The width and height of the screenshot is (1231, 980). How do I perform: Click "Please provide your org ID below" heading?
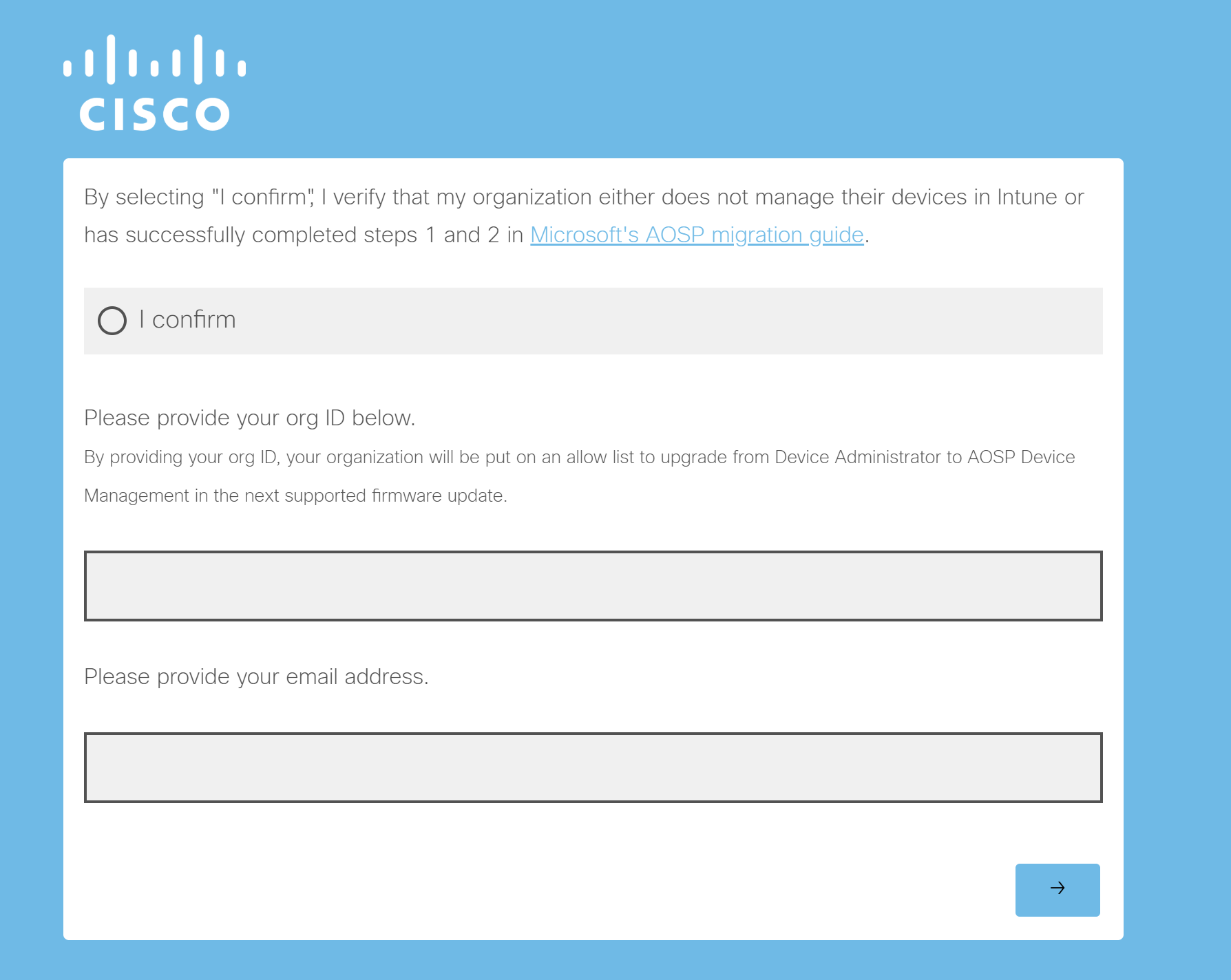pos(250,418)
